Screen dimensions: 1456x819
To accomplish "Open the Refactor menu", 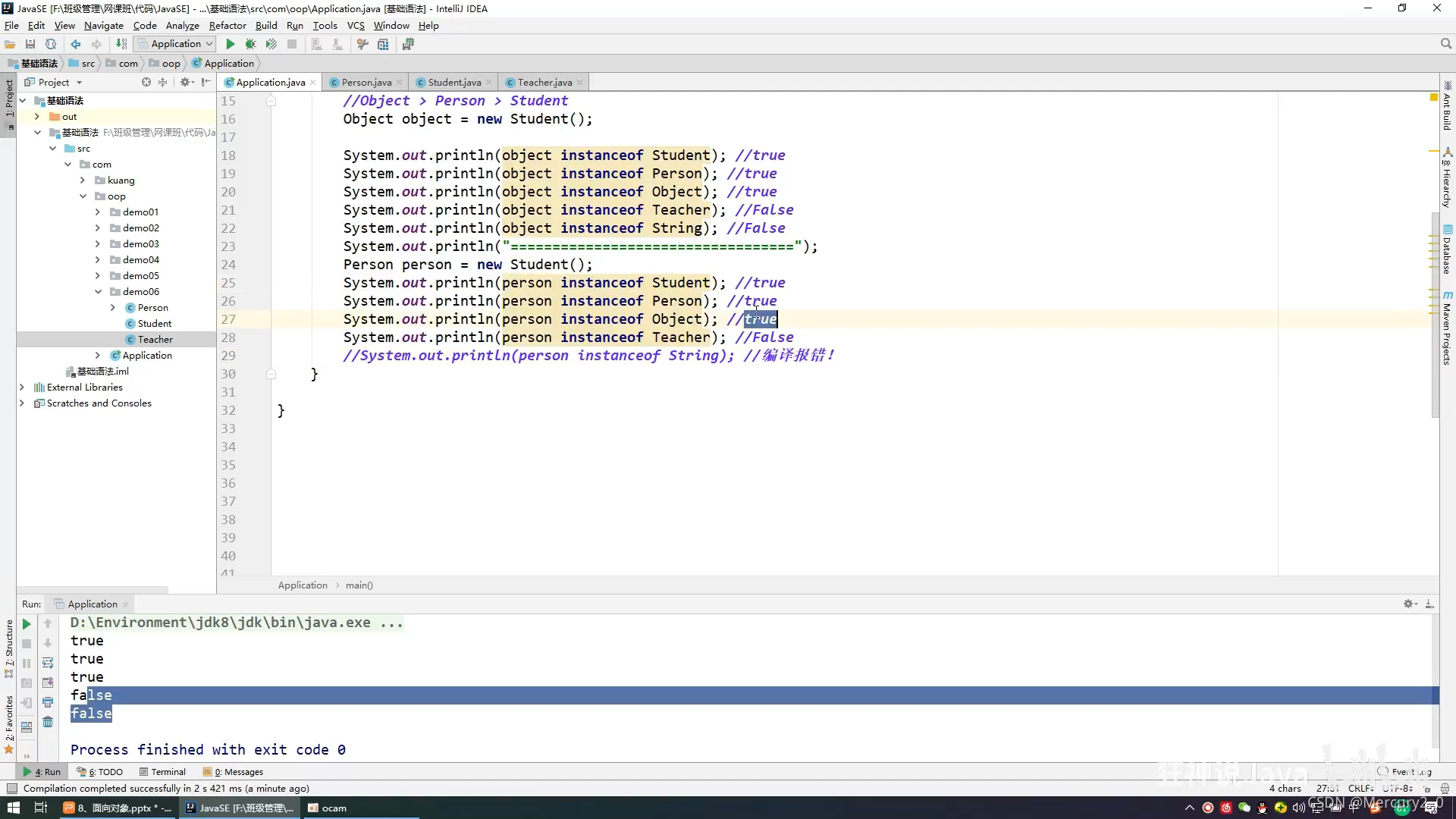I will point(227,25).
